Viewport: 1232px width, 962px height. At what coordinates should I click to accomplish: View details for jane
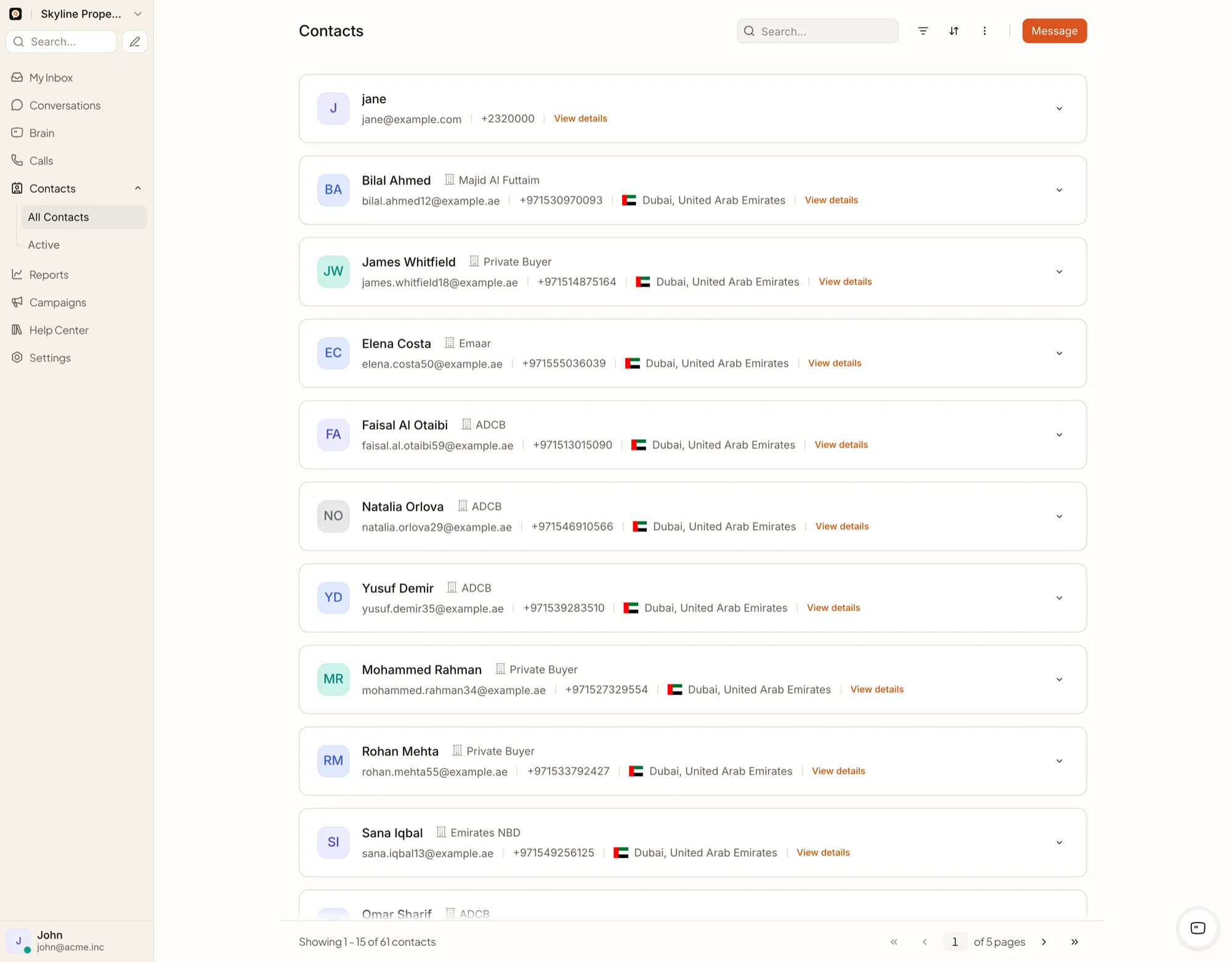580,118
